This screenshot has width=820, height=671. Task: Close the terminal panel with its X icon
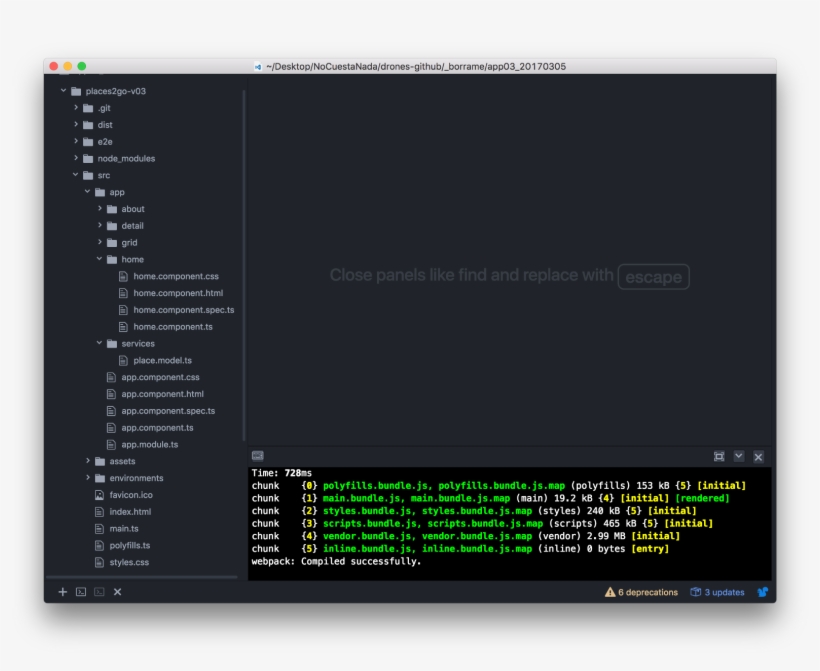(758, 457)
